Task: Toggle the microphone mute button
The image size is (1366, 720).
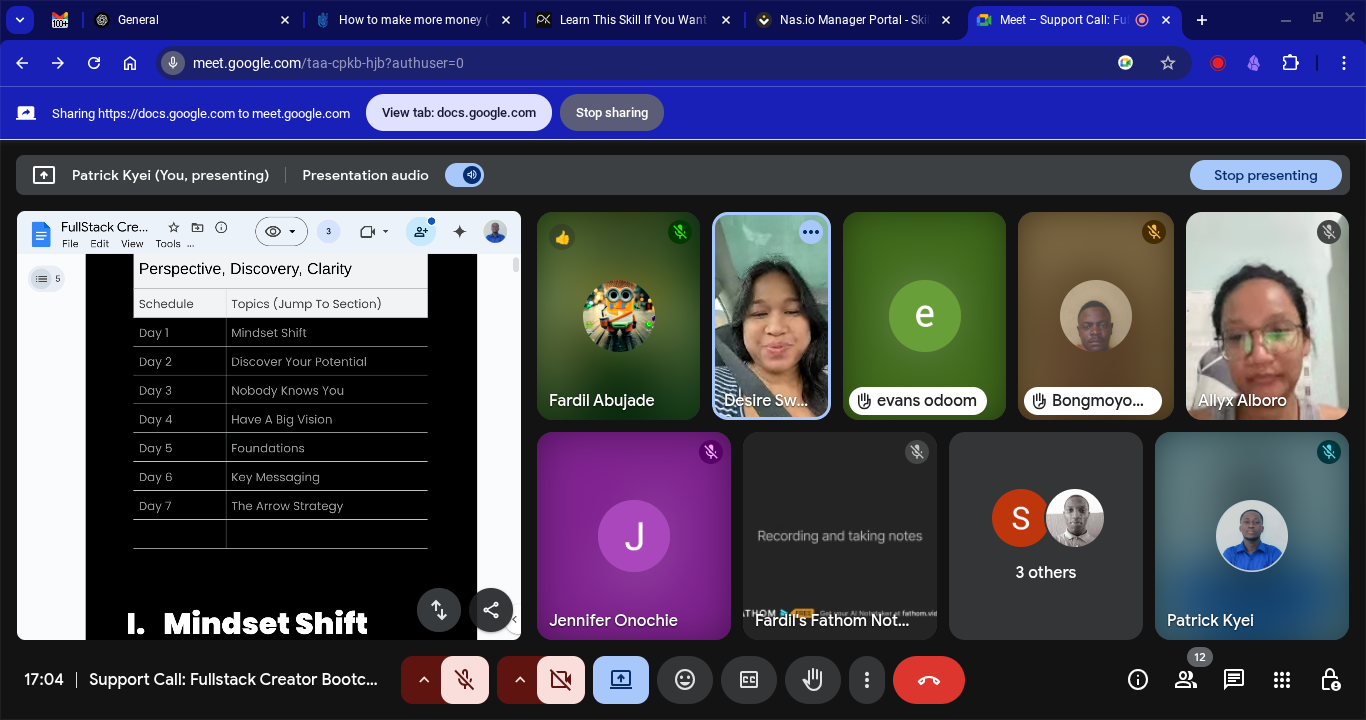Action: tap(464, 680)
